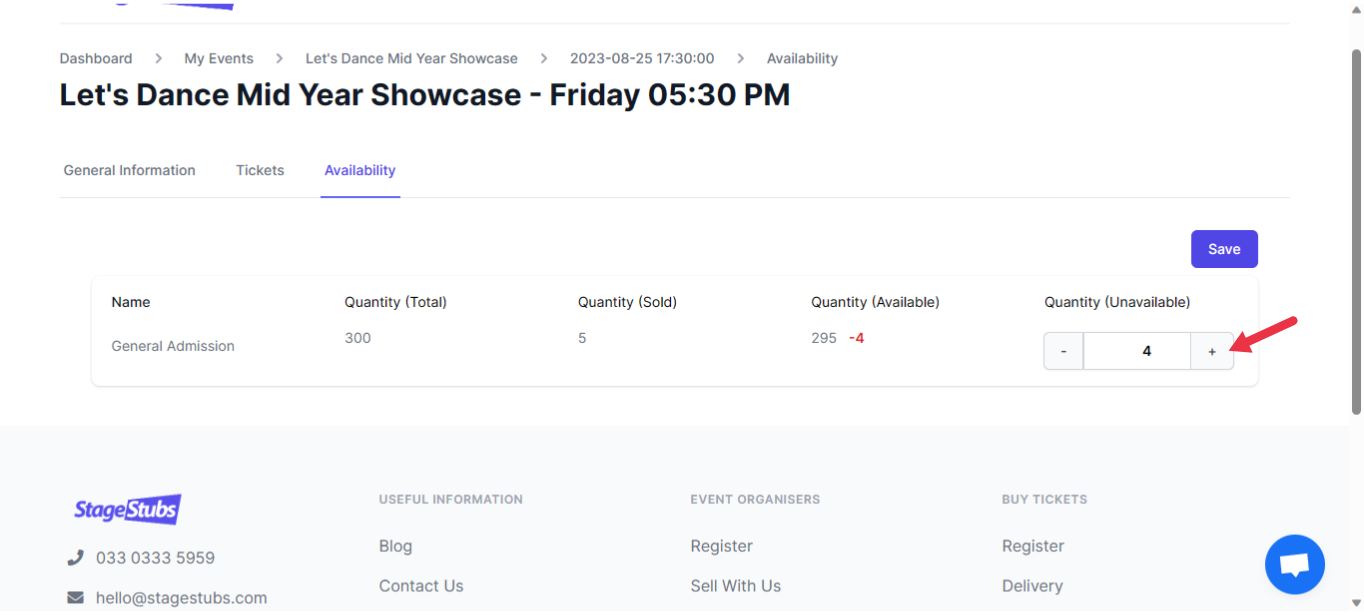Click the StageStubs footer logo
This screenshot has height=615, width=1364.
(x=127, y=510)
